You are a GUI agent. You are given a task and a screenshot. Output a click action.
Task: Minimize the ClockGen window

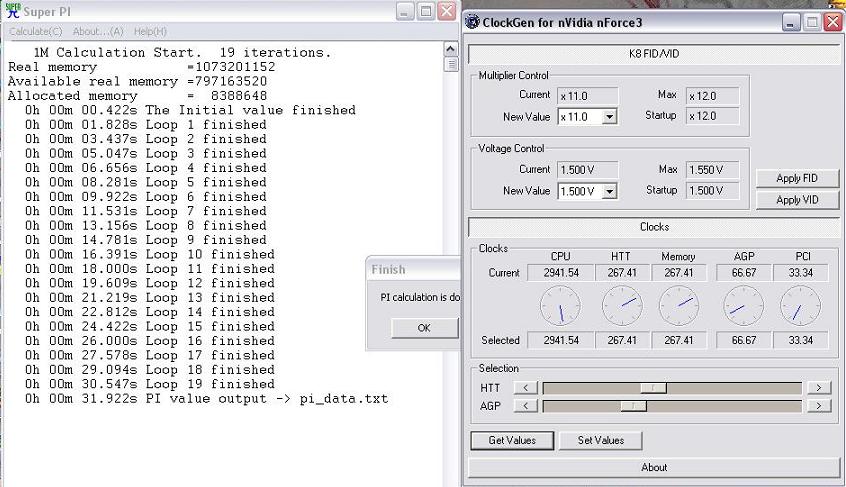[x=791, y=22]
